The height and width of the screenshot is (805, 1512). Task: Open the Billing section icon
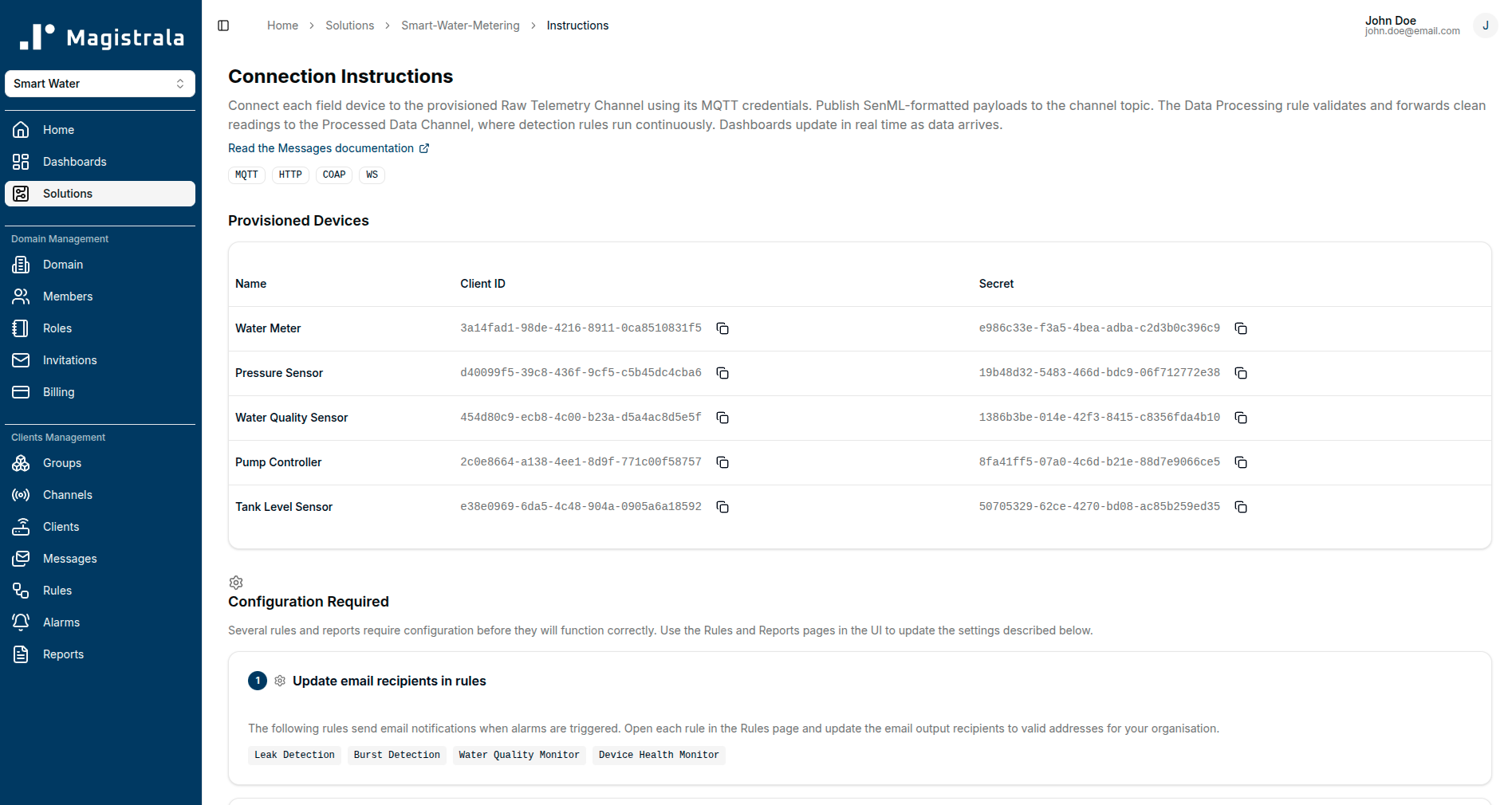point(21,391)
